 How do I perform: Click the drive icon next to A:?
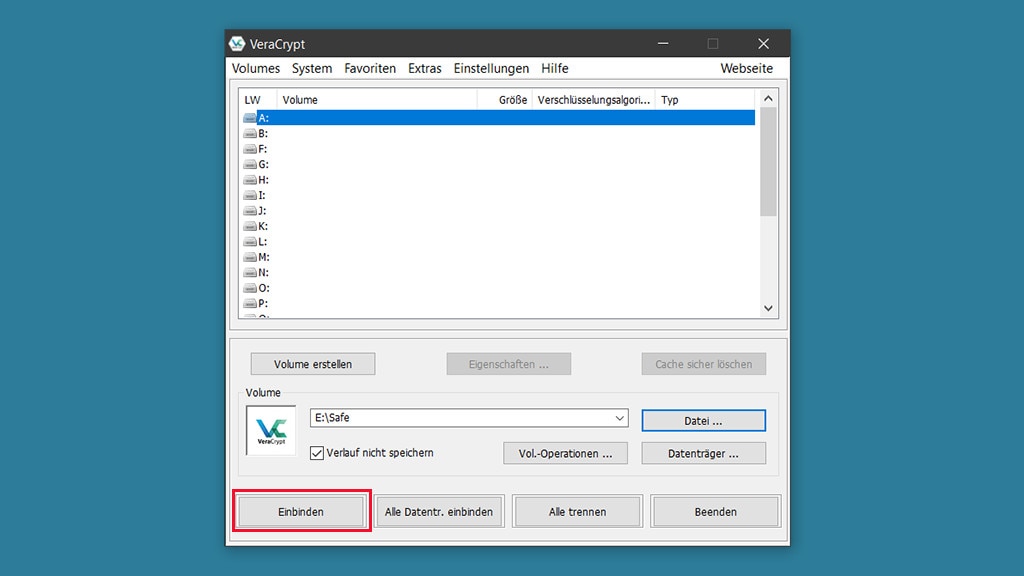[248, 117]
